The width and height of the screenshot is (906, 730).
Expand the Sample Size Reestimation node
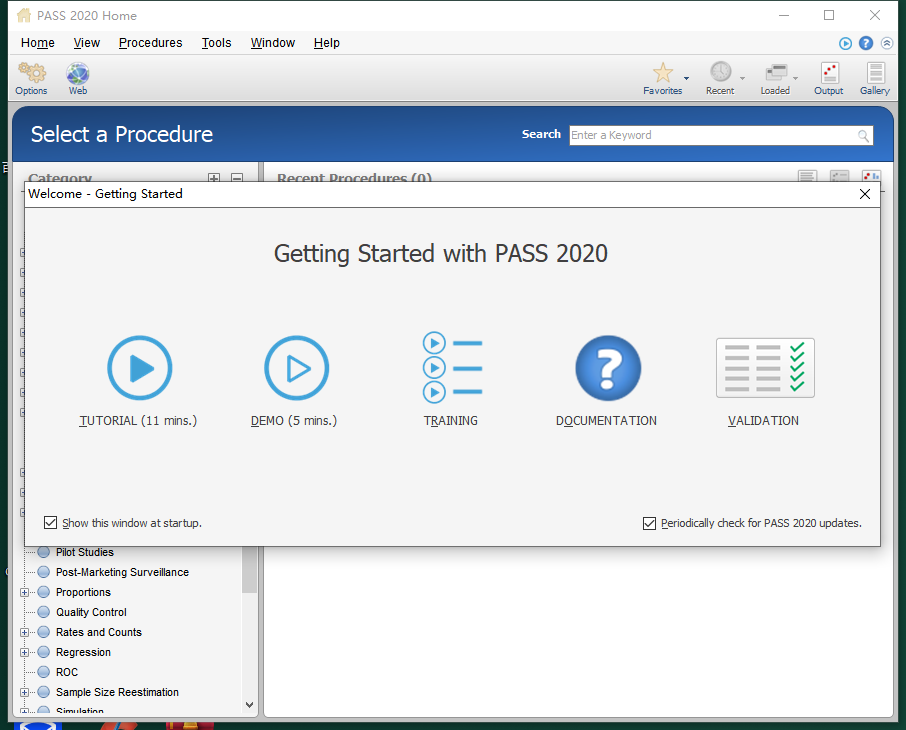[24, 692]
